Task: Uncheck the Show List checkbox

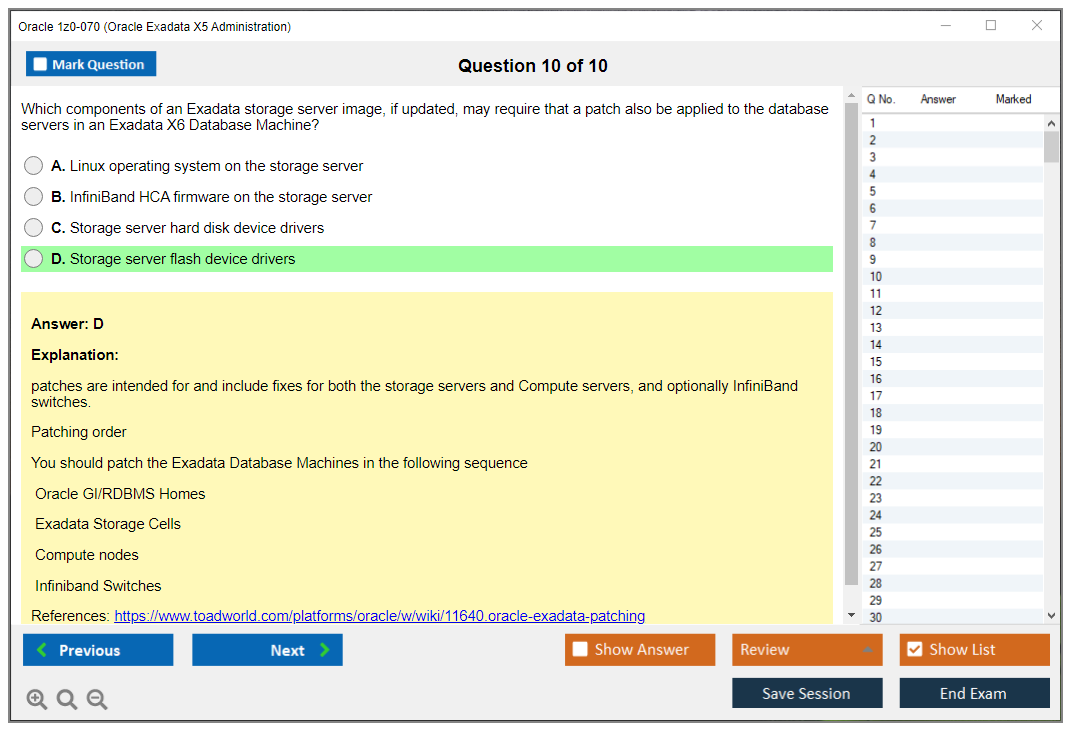Action: click(x=914, y=650)
